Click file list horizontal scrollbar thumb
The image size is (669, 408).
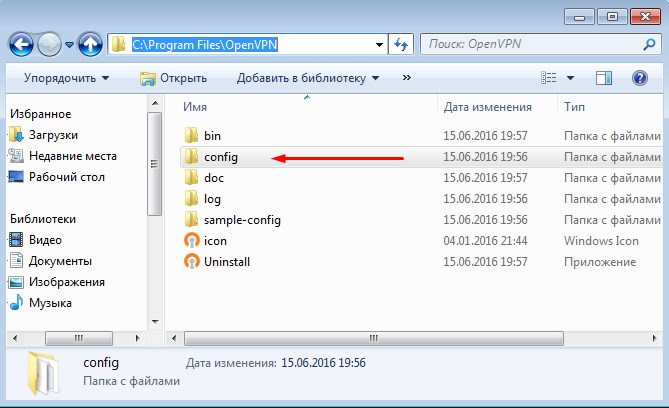coord(374,338)
